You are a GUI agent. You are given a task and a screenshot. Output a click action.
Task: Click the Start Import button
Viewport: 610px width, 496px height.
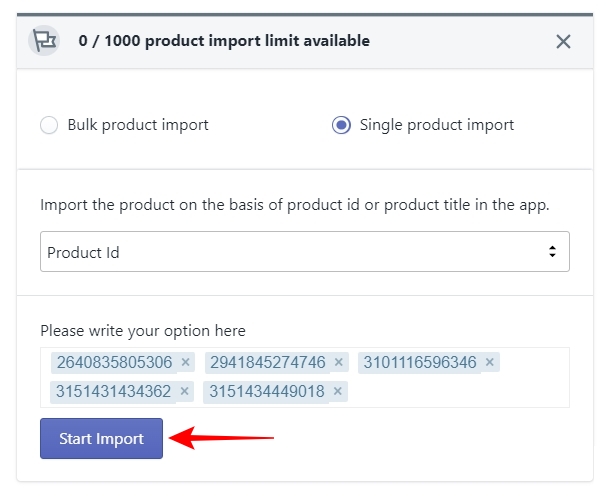(x=101, y=438)
